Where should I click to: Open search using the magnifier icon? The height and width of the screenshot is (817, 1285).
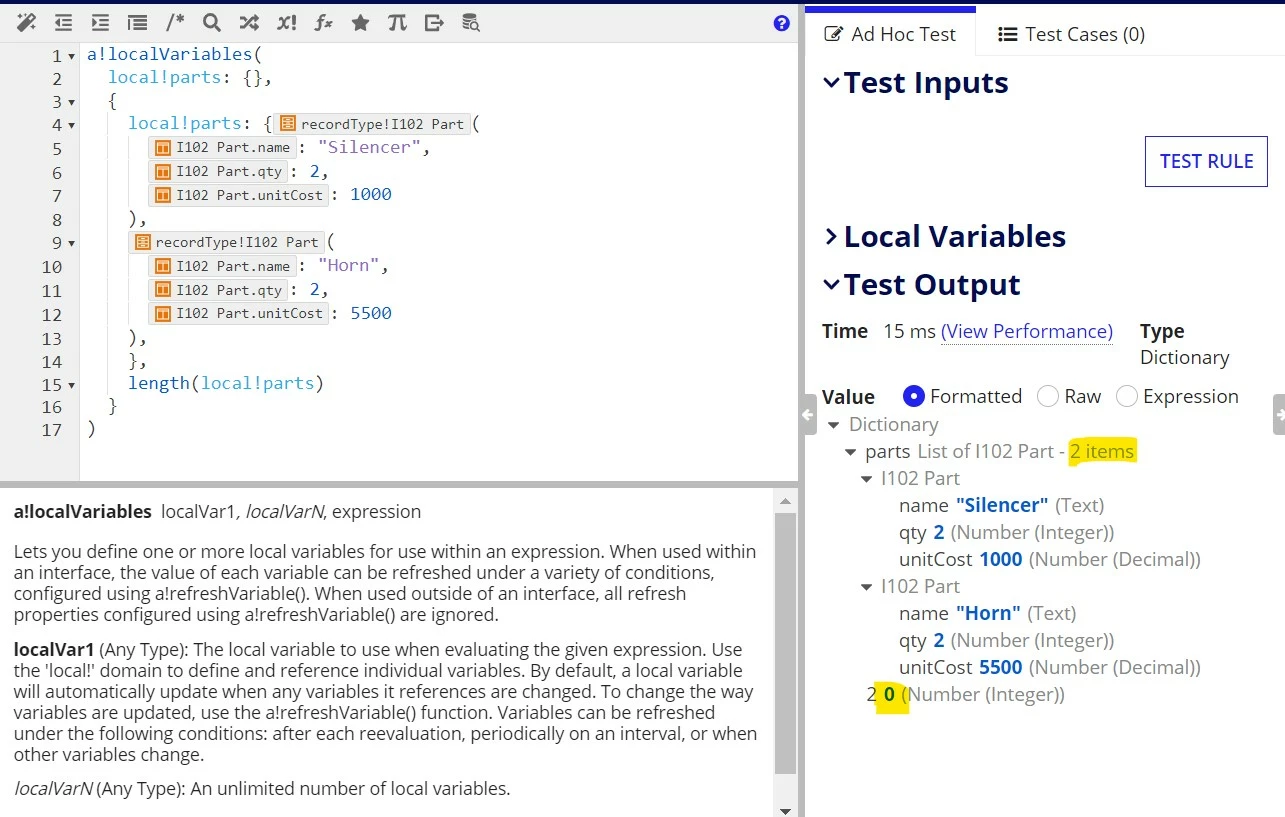coord(211,22)
